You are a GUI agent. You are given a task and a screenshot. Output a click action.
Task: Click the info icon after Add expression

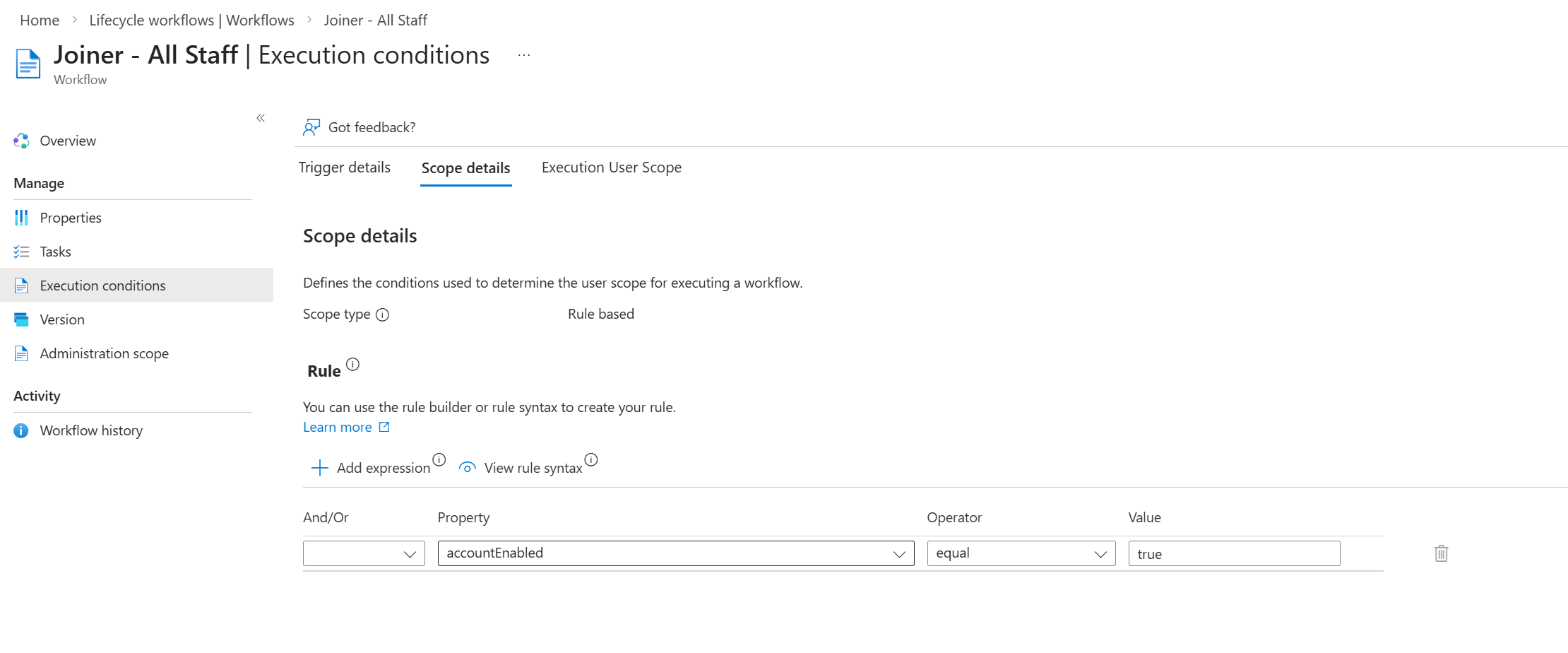(x=439, y=460)
